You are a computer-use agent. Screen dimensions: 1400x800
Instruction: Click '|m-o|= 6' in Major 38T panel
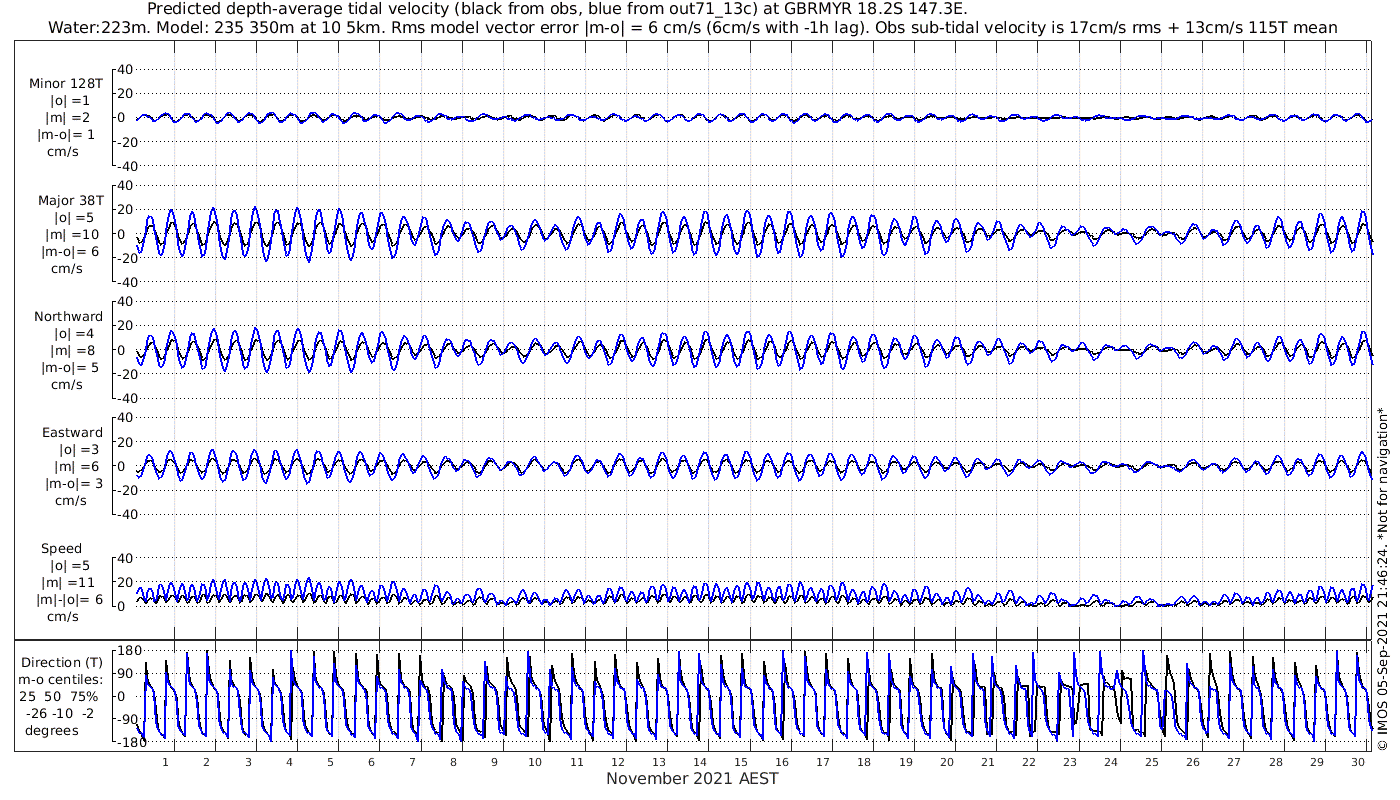point(70,251)
